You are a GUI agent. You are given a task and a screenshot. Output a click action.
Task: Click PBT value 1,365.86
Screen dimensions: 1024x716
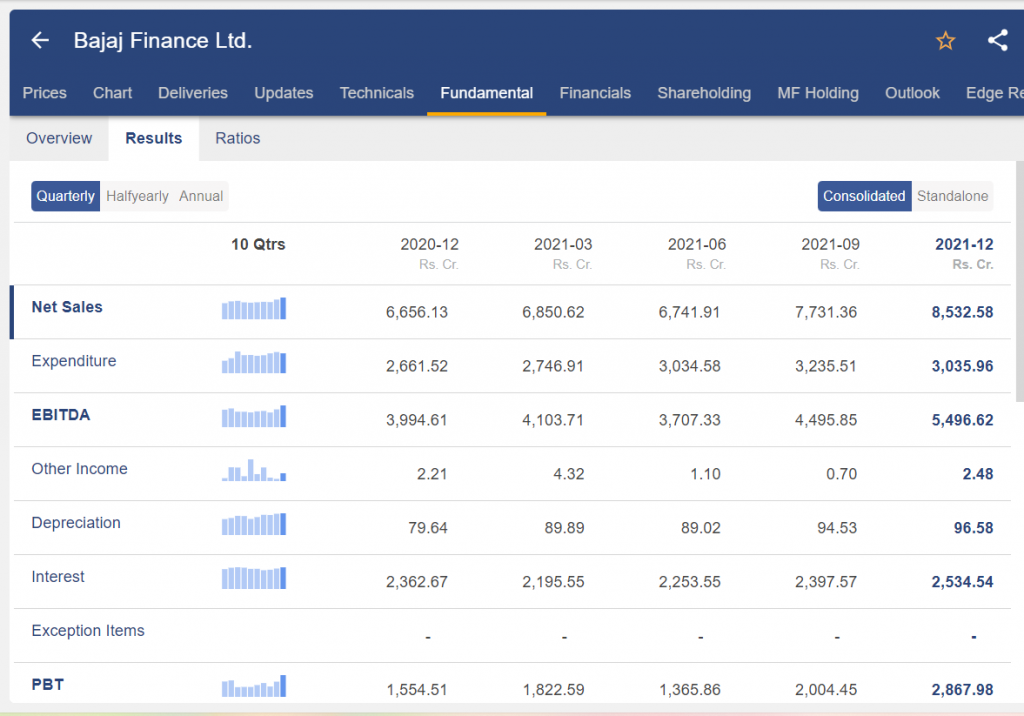coord(690,689)
